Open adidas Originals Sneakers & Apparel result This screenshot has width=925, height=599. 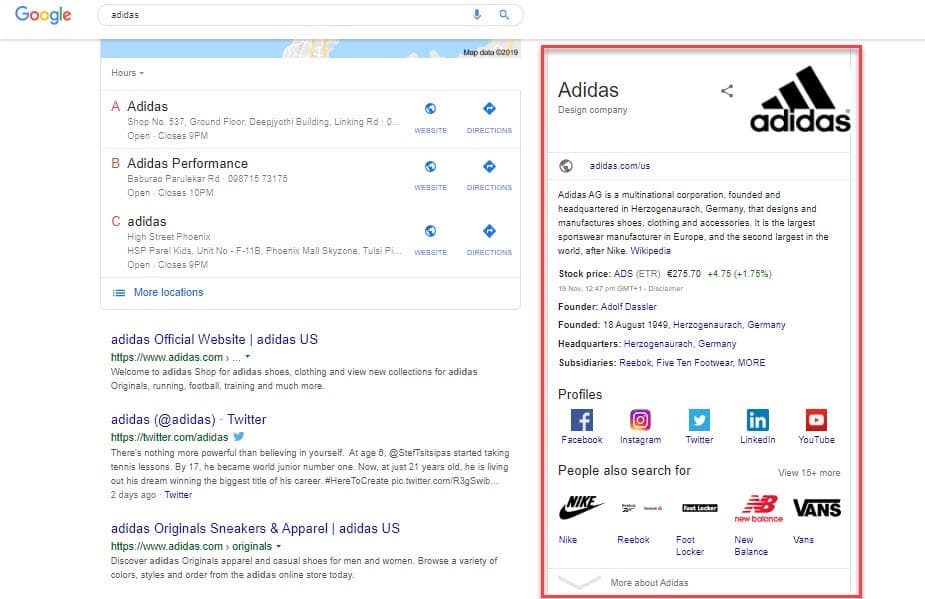(x=255, y=528)
